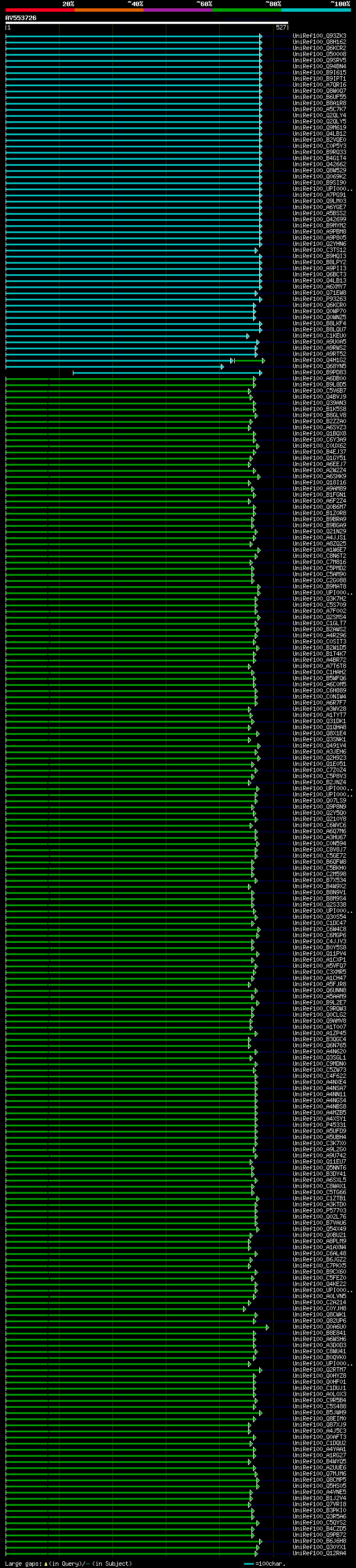Click label UniRef100_Q4H1G2
Viewport: 356px width, 1568px height.
coord(319,360)
